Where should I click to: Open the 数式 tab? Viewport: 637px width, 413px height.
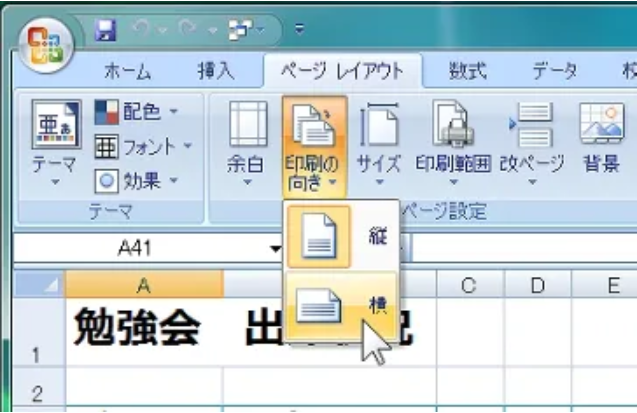468,71
